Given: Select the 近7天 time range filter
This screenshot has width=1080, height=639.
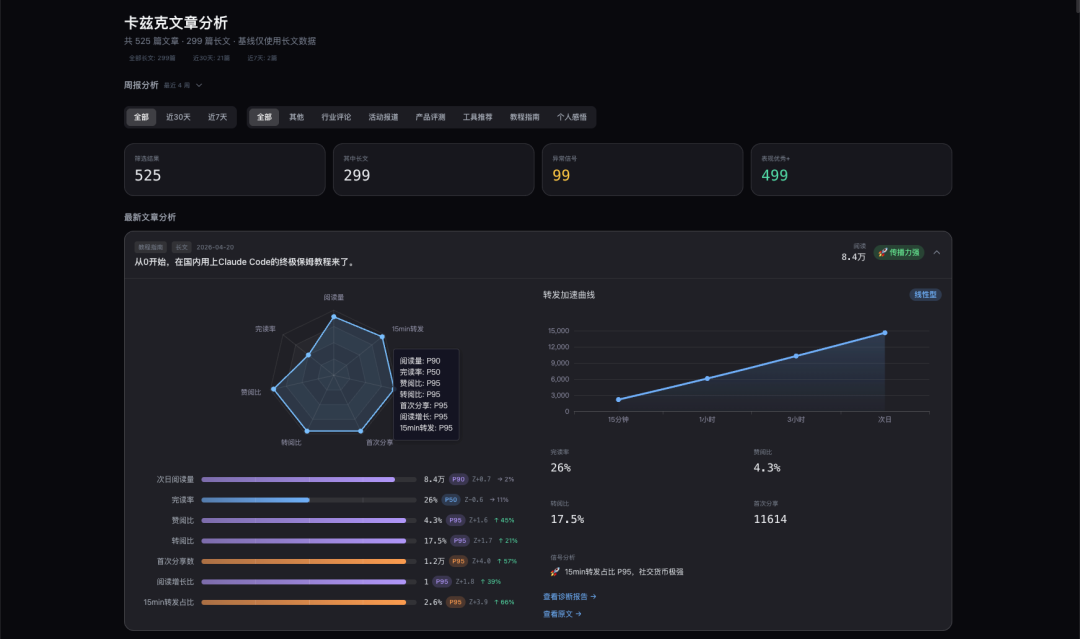Looking at the screenshot, I should pyautogui.click(x=217, y=117).
